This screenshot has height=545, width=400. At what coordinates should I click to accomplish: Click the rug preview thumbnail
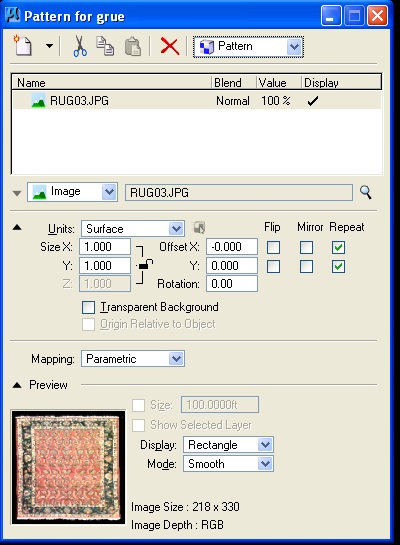[68, 467]
